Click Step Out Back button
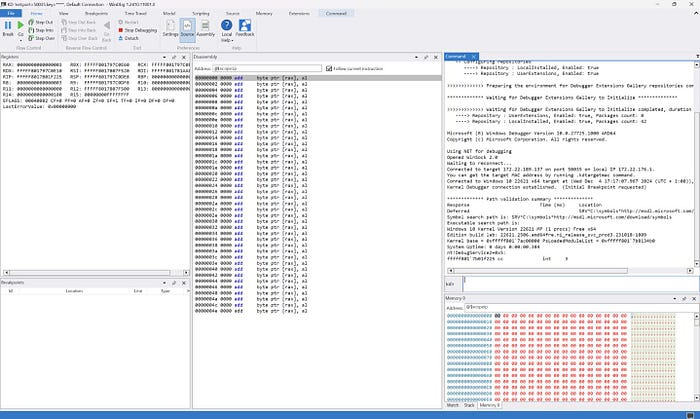Image resolution: width=700 pixels, height=419 pixels. (79, 22)
